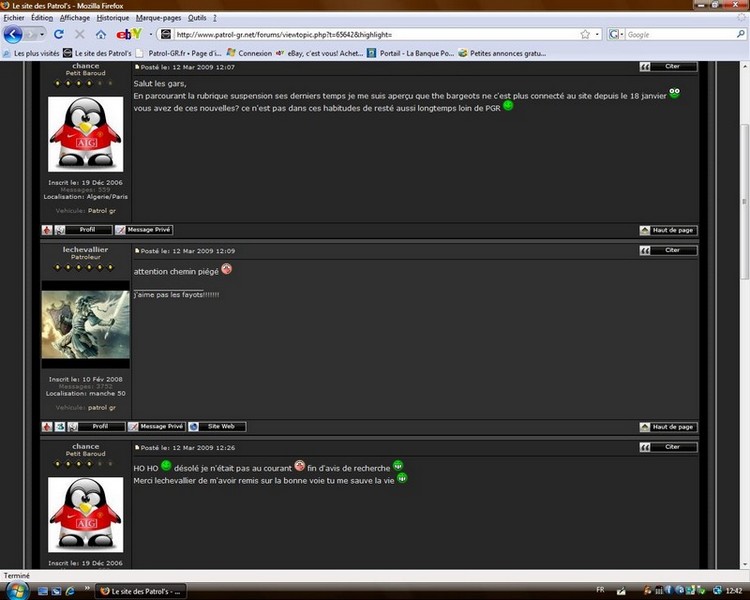Click Haut de page under chance's first post
Screen dimensions: 750x600
point(668,231)
